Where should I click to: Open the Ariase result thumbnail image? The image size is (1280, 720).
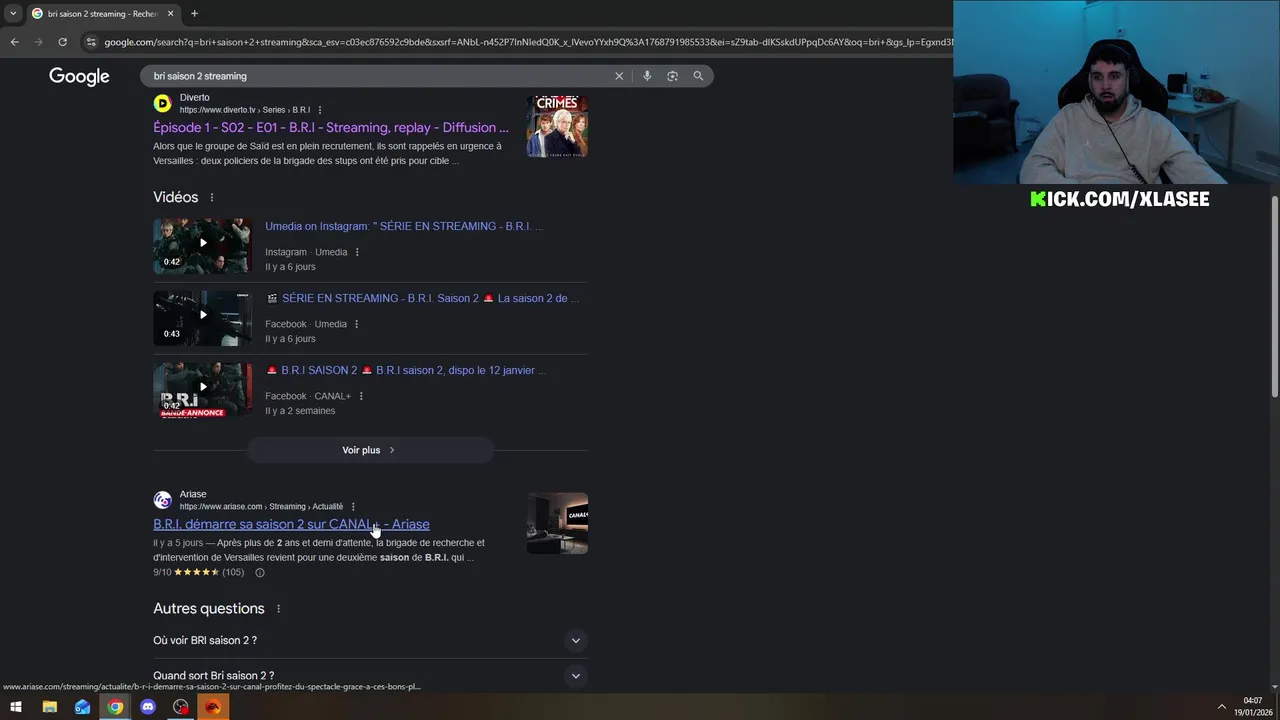click(557, 522)
